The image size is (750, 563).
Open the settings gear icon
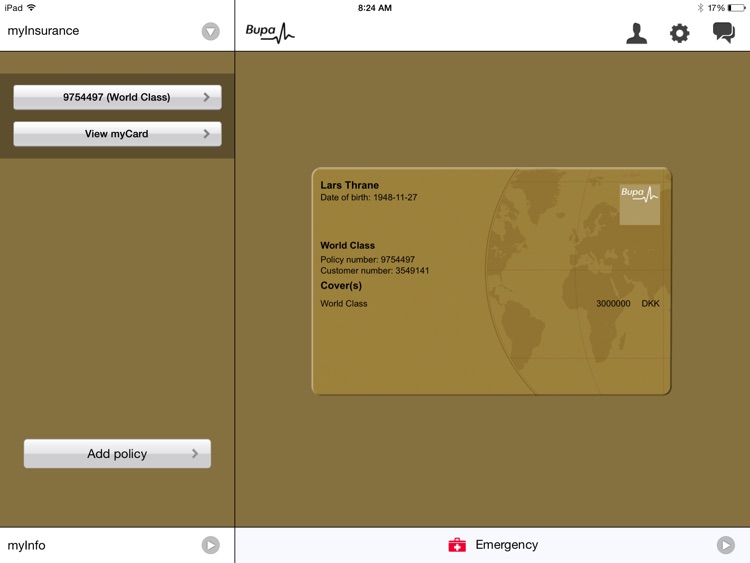[679, 33]
